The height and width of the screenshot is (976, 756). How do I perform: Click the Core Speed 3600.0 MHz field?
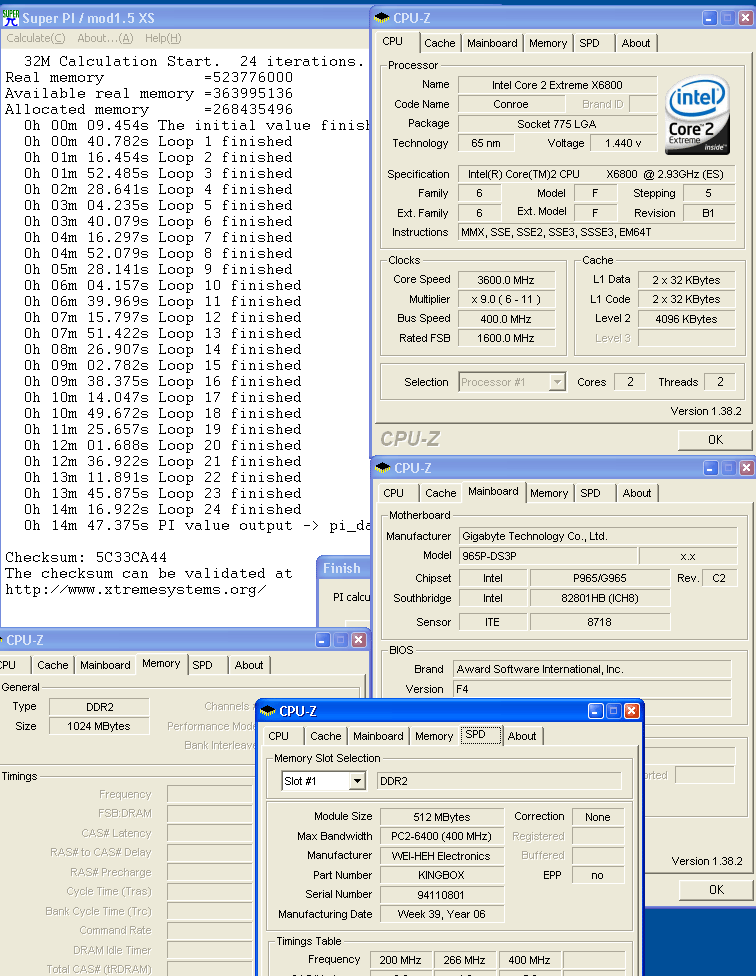click(x=506, y=279)
